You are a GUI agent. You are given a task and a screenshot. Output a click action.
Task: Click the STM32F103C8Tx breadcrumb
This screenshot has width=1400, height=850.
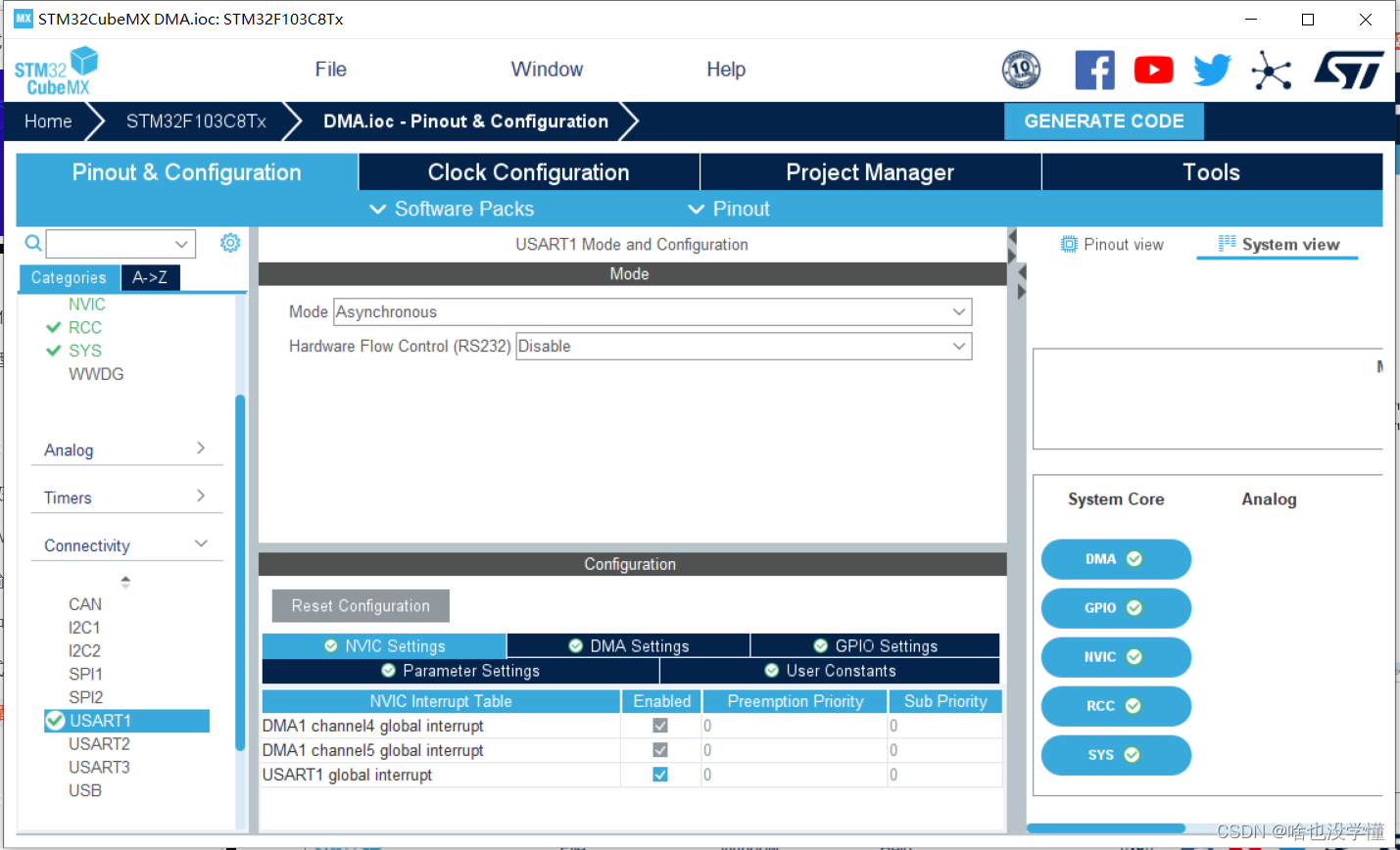196,121
